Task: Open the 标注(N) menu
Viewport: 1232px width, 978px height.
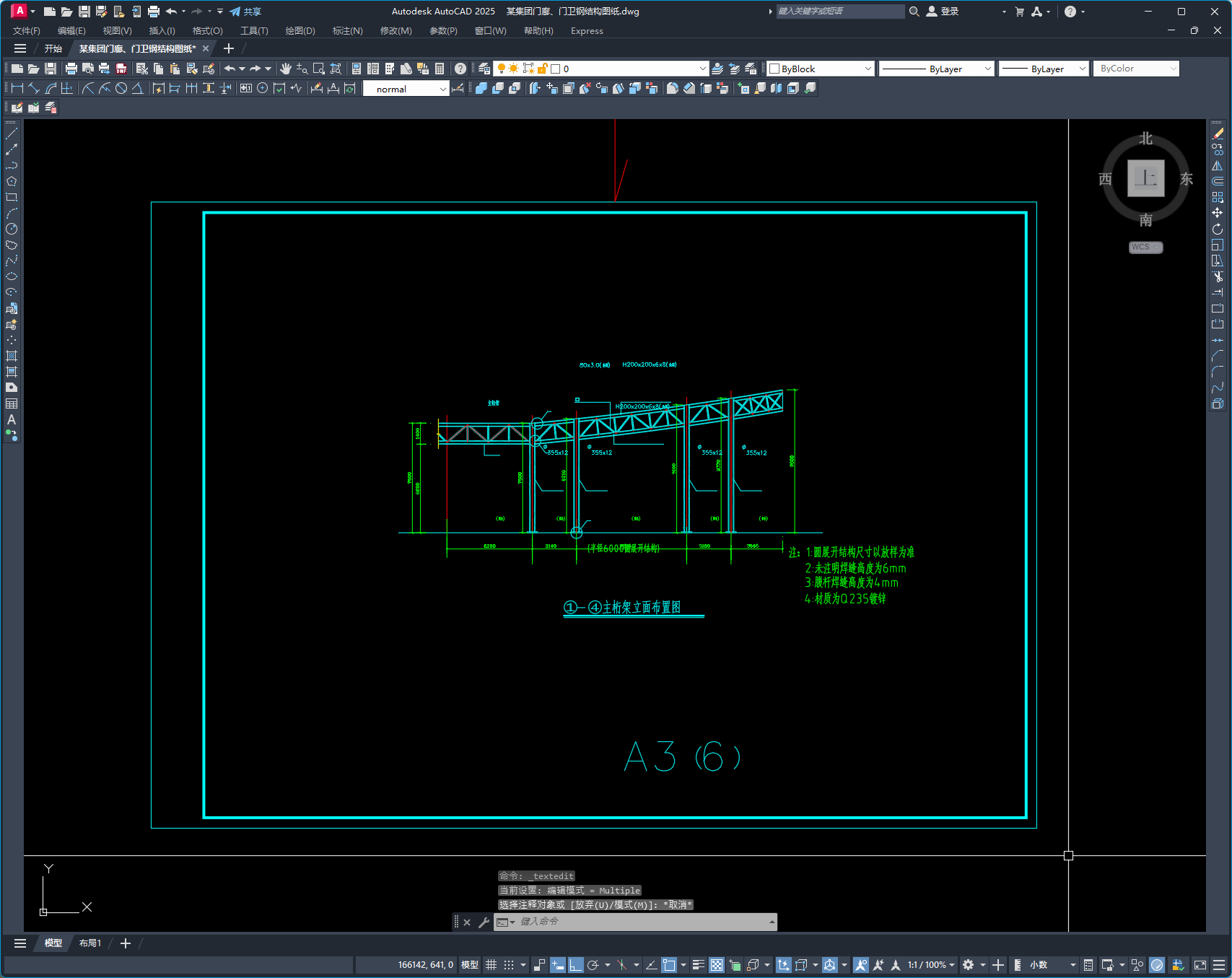Action: [347, 31]
